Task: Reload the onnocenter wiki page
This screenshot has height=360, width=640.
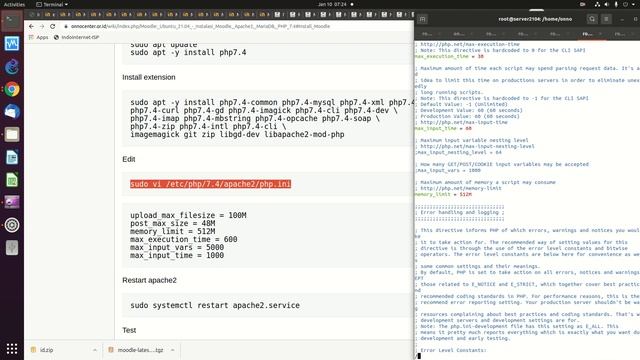Action: coord(52,26)
